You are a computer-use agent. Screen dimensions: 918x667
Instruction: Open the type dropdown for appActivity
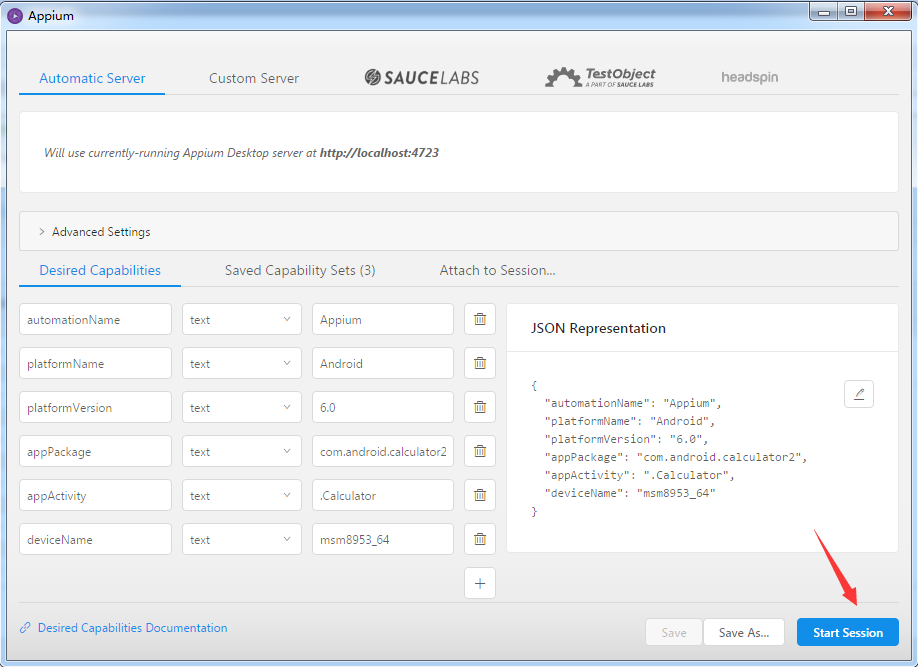242,495
